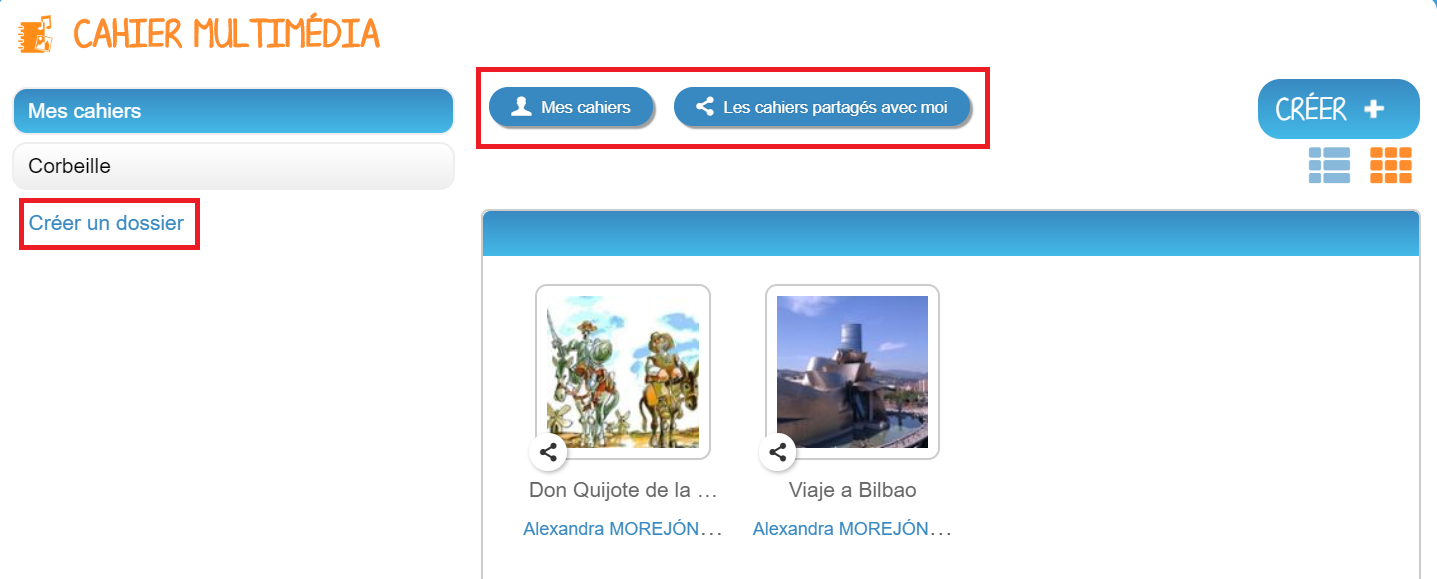Click the Cahier Multimédia notebook logo icon
Image resolution: width=1437 pixels, height=579 pixels.
click(36, 35)
